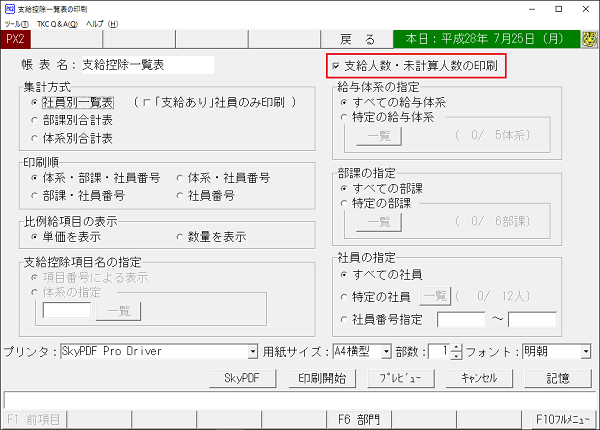Image resolution: width=600 pixels, height=430 pixels.
Task: Select すべての社員 radio
Action: click(x=344, y=275)
